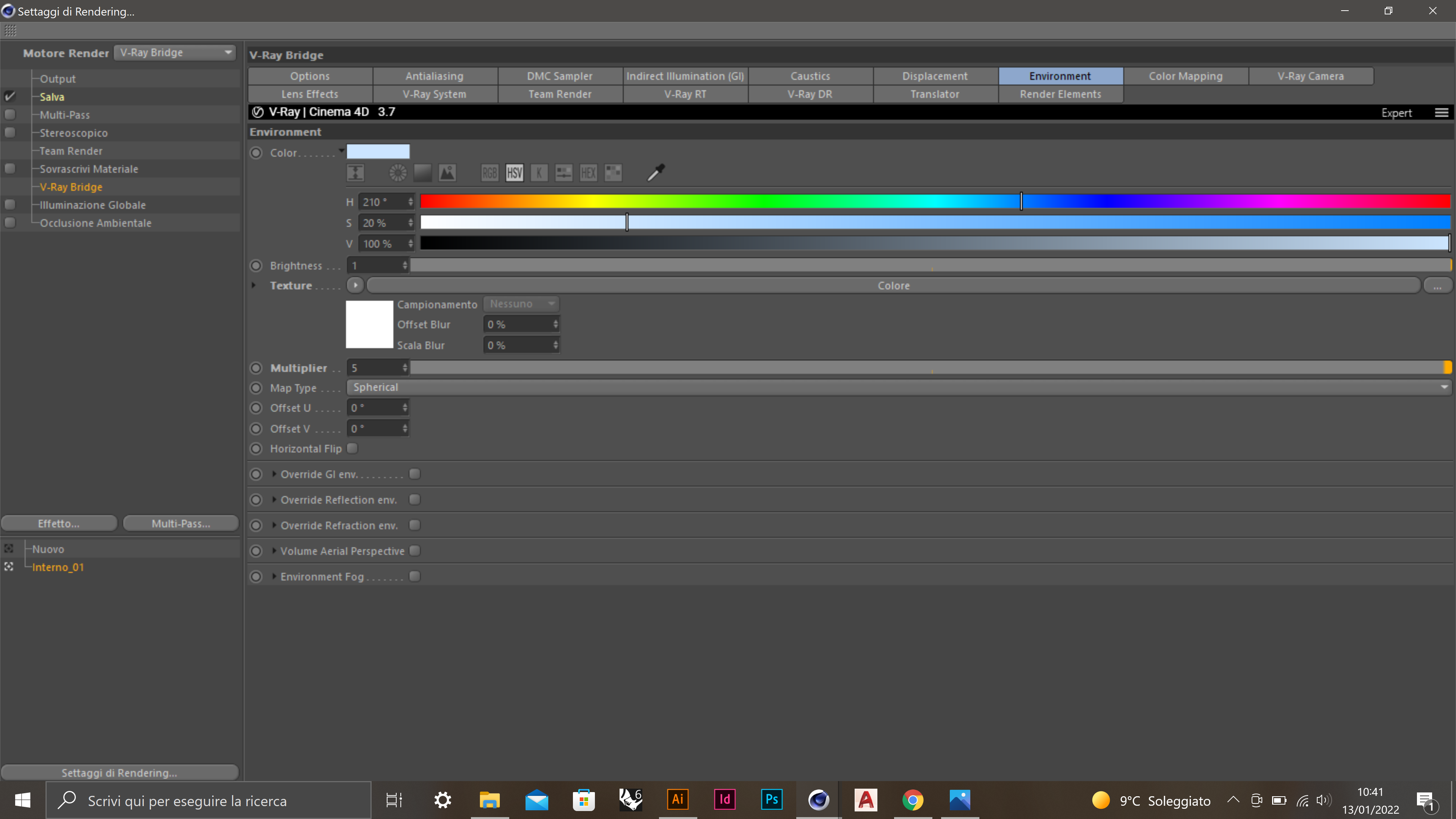The image size is (1456, 819).
Task: Select the Interno_01 render setting
Action: 58,567
